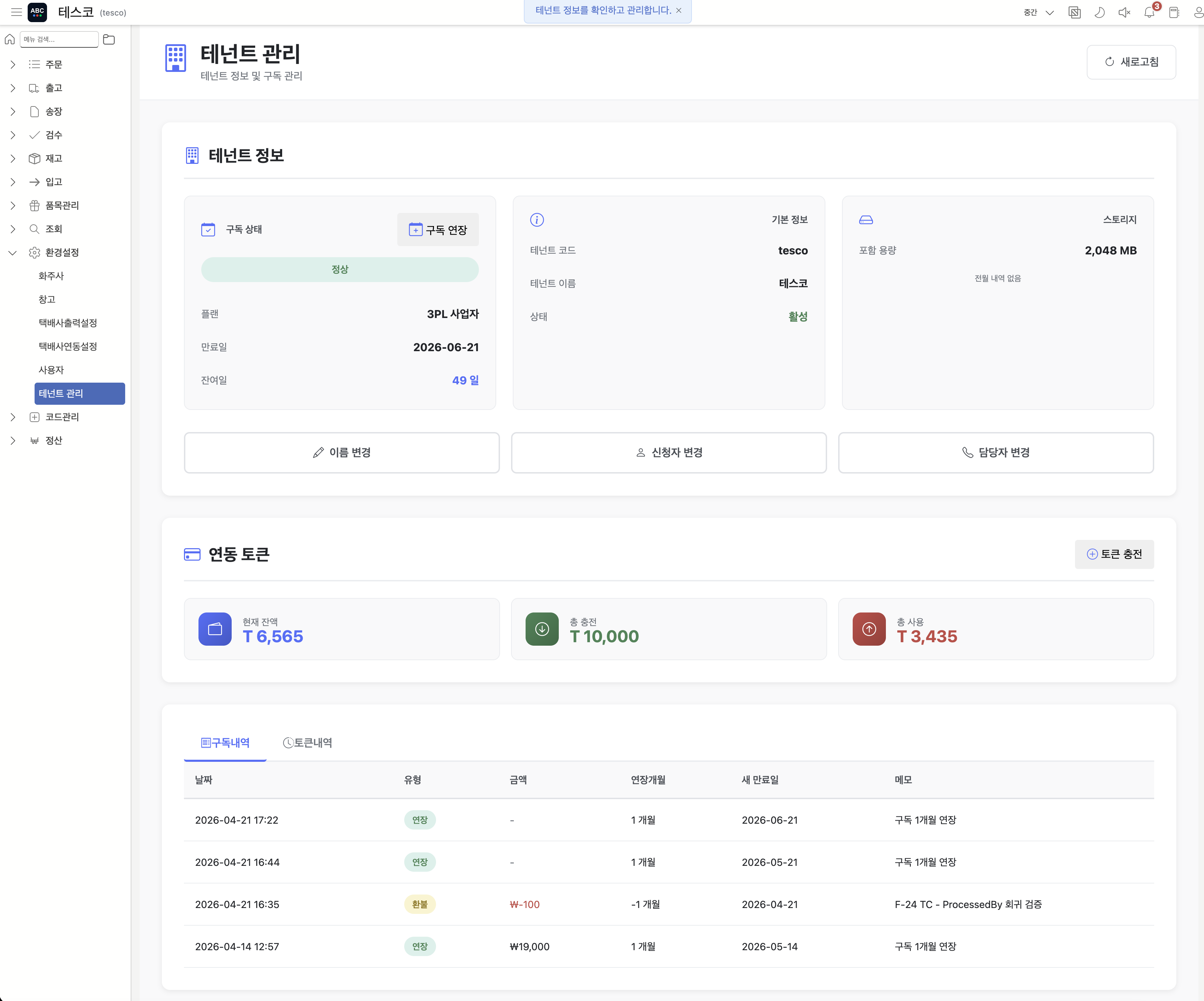Image resolution: width=1204 pixels, height=1001 pixels.
Task: Click the 토큰 충전 button
Action: pos(1114,554)
